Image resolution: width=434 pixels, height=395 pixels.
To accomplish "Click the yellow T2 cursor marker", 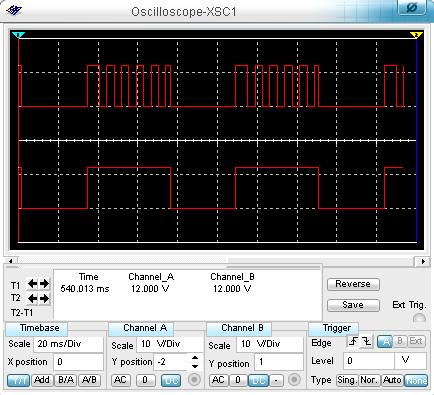I will point(416,35).
